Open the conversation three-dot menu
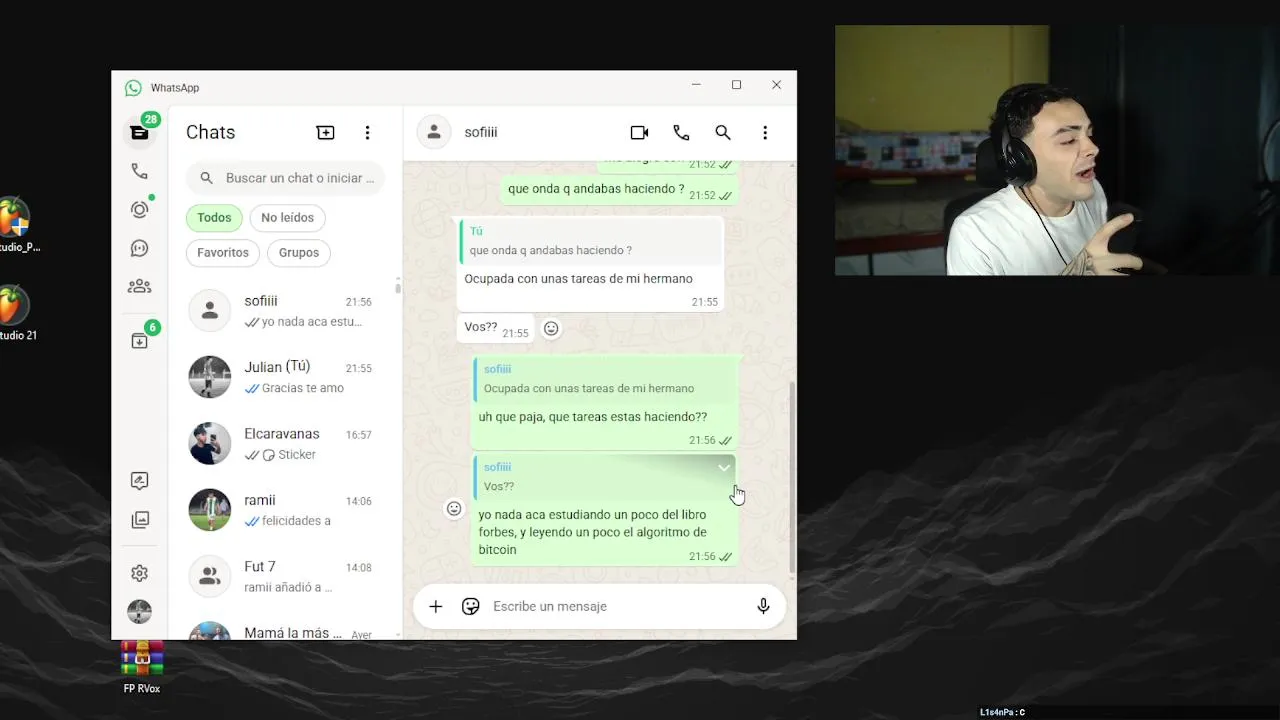 765,132
